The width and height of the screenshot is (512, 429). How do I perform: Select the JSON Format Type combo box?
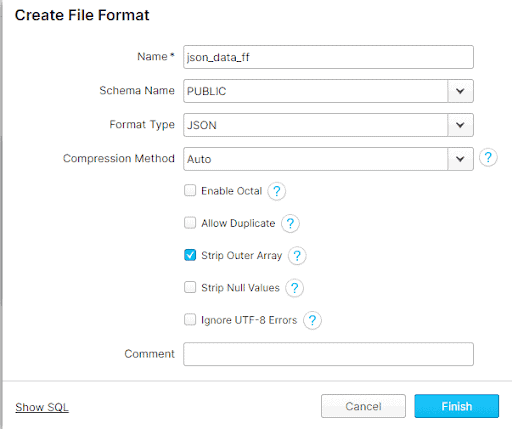(x=328, y=125)
